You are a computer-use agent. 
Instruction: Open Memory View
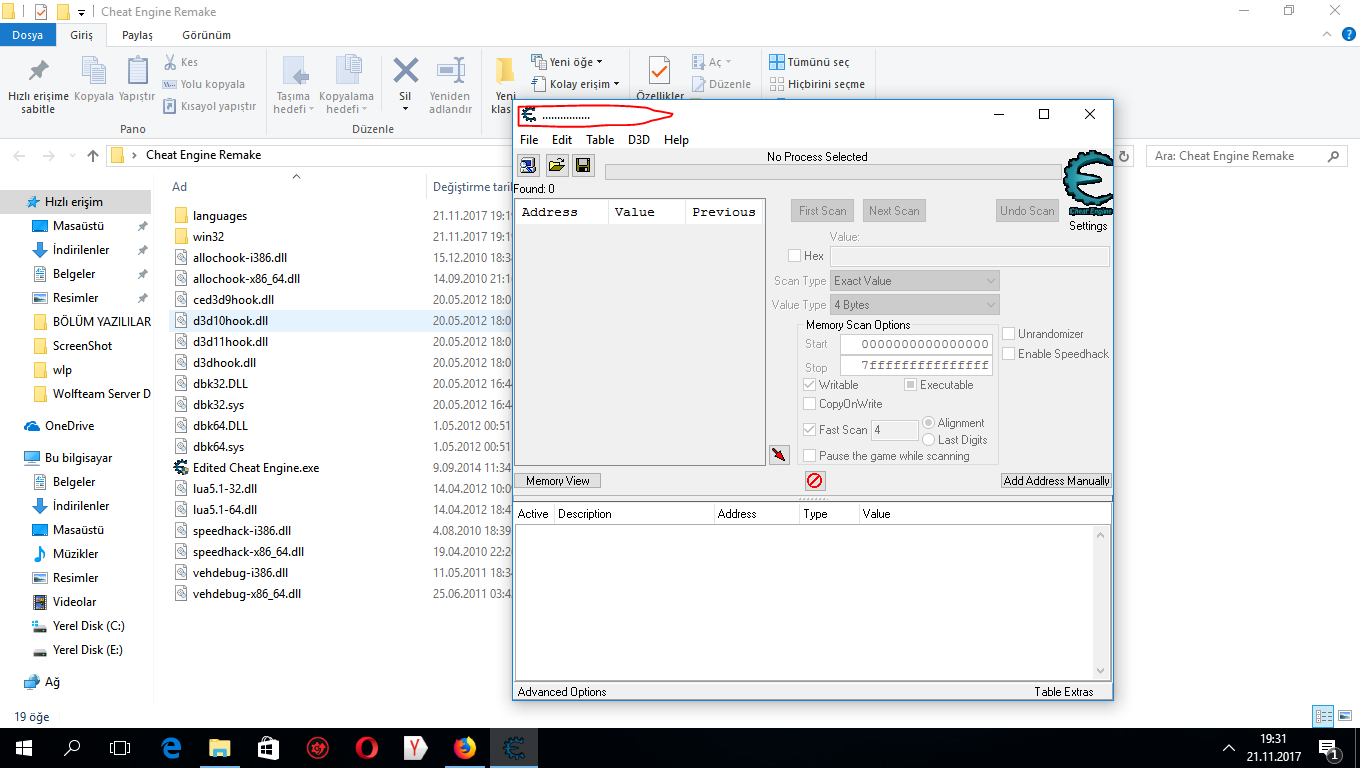pos(558,481)
